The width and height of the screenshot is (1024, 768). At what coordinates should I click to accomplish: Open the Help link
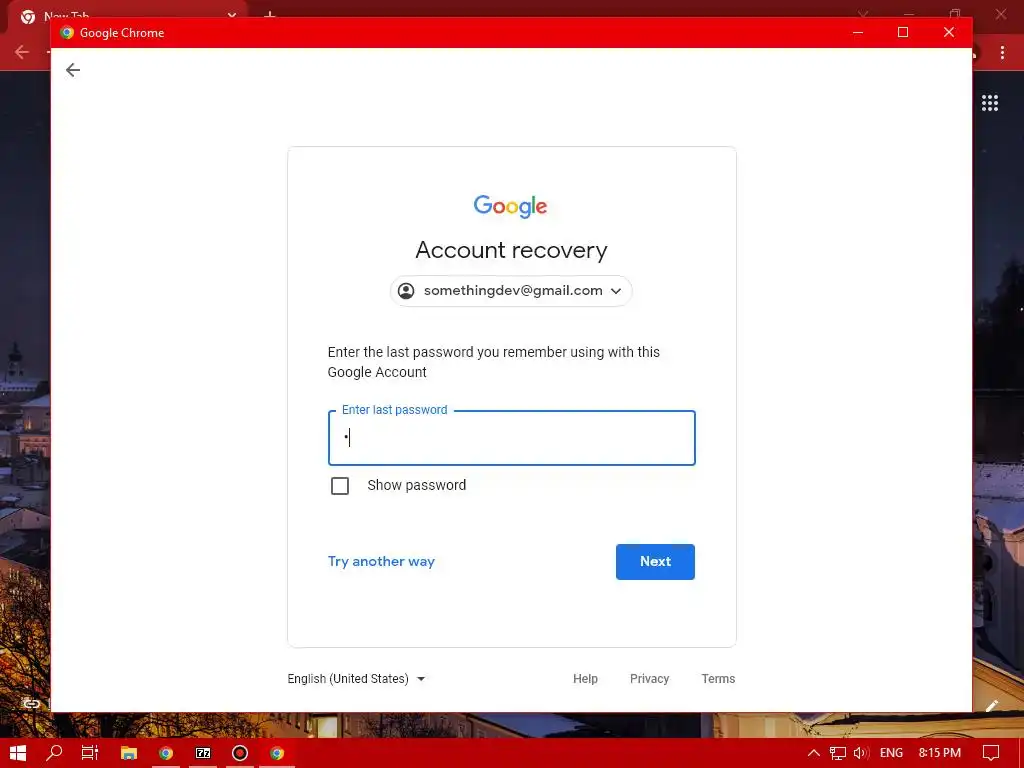pyautogui.click(x=585, y=679)
